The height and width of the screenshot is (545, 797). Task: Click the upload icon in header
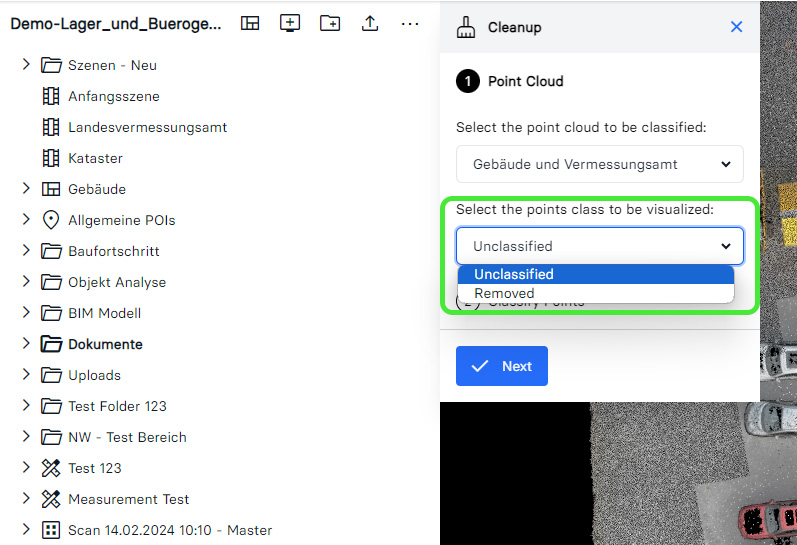(370, 24)
